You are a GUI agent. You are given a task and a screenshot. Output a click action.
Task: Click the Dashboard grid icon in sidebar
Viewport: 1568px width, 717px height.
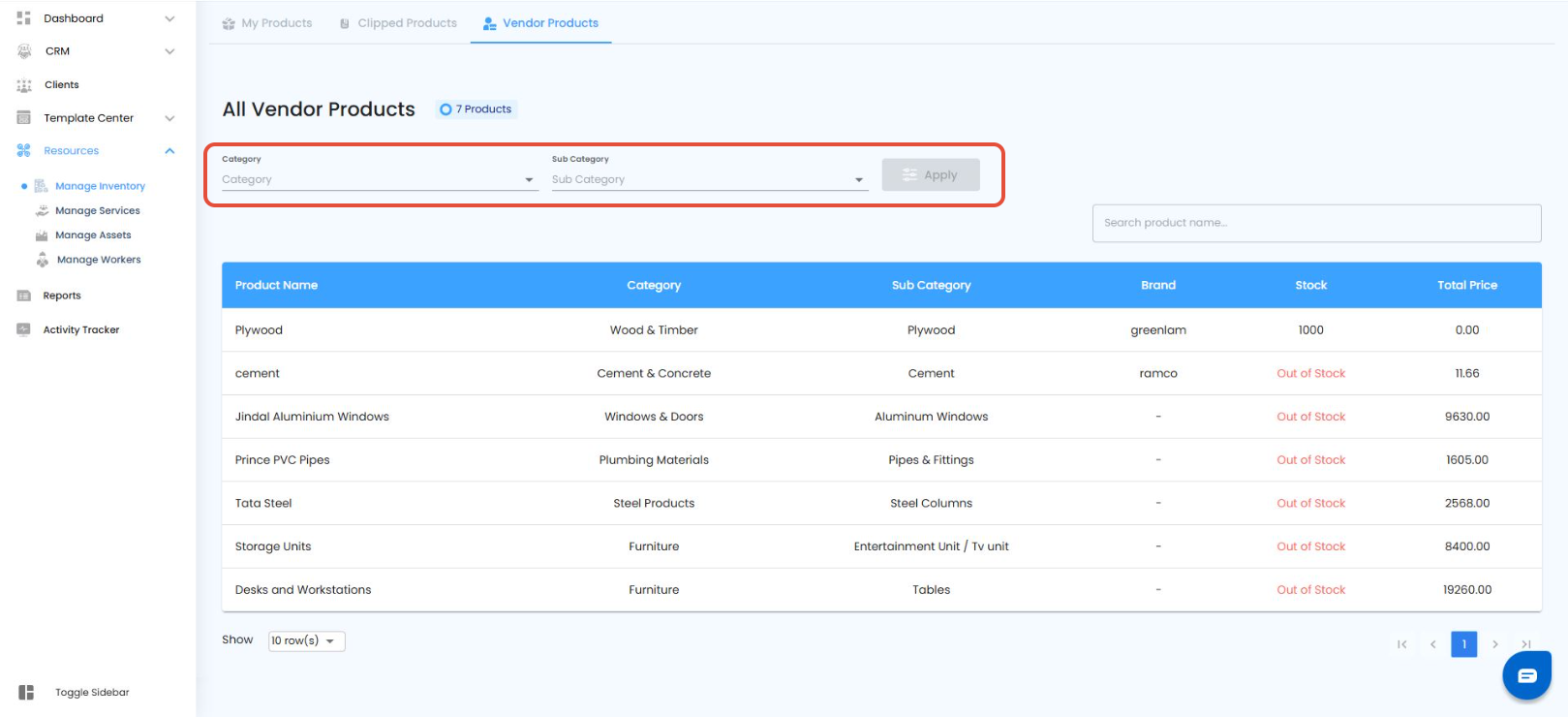[x=24, y=18]
